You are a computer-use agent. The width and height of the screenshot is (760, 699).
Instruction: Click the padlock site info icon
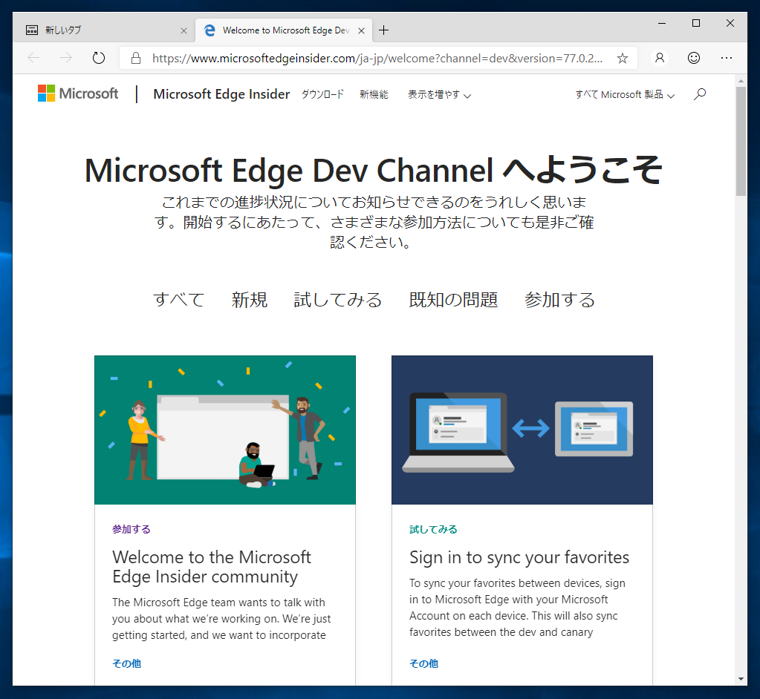click(136, 58)
